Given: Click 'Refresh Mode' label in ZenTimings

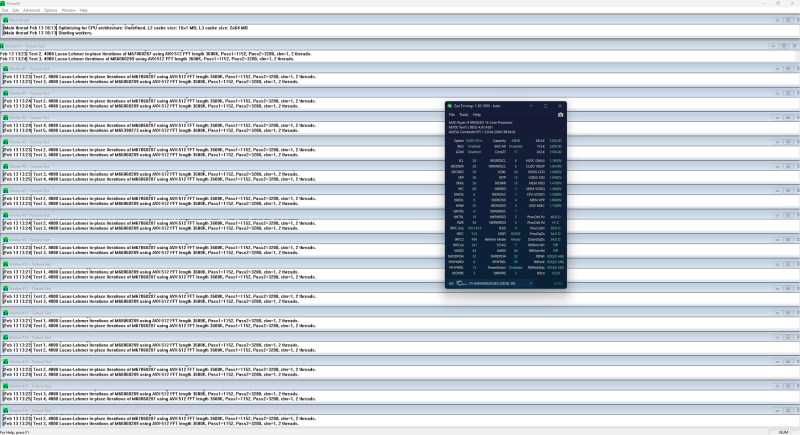Looking at the screenshot, I should tap(495, 240).
